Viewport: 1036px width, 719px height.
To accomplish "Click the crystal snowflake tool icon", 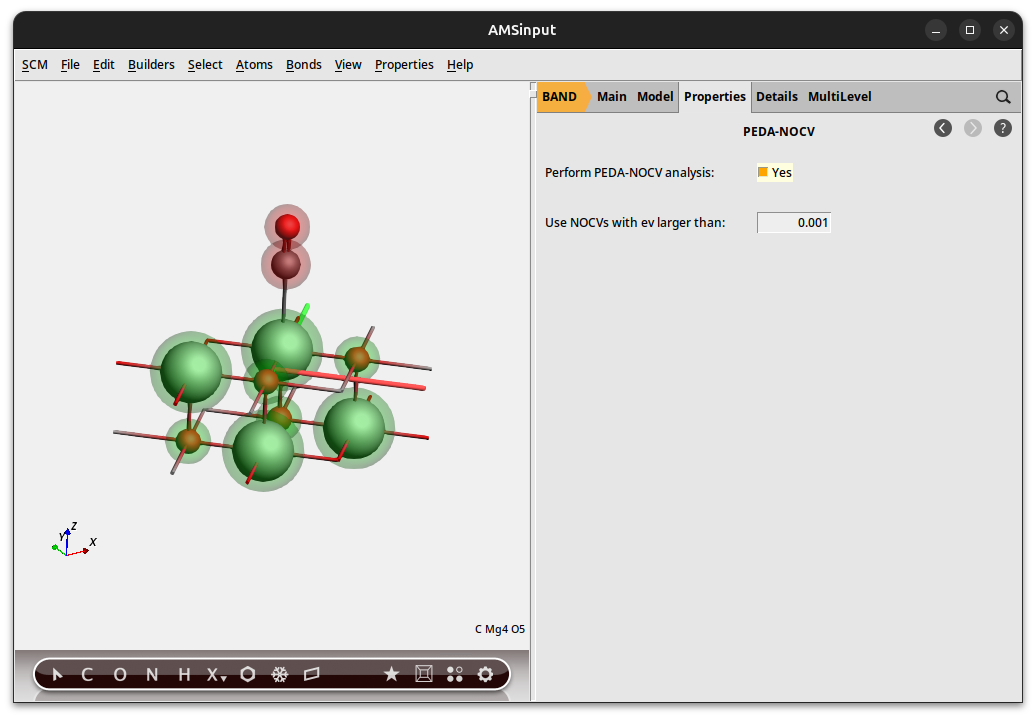I will tap(280, 675).
